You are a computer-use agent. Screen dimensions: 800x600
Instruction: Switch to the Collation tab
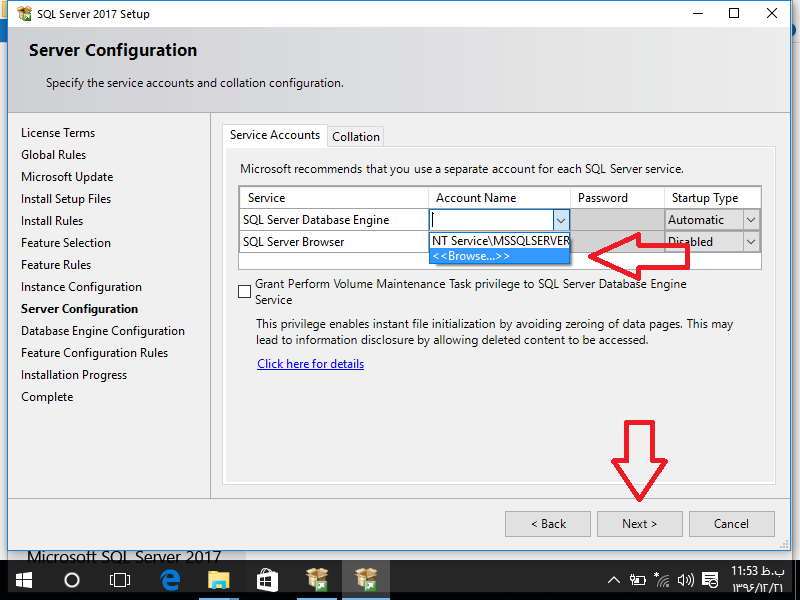click(356, 137)
